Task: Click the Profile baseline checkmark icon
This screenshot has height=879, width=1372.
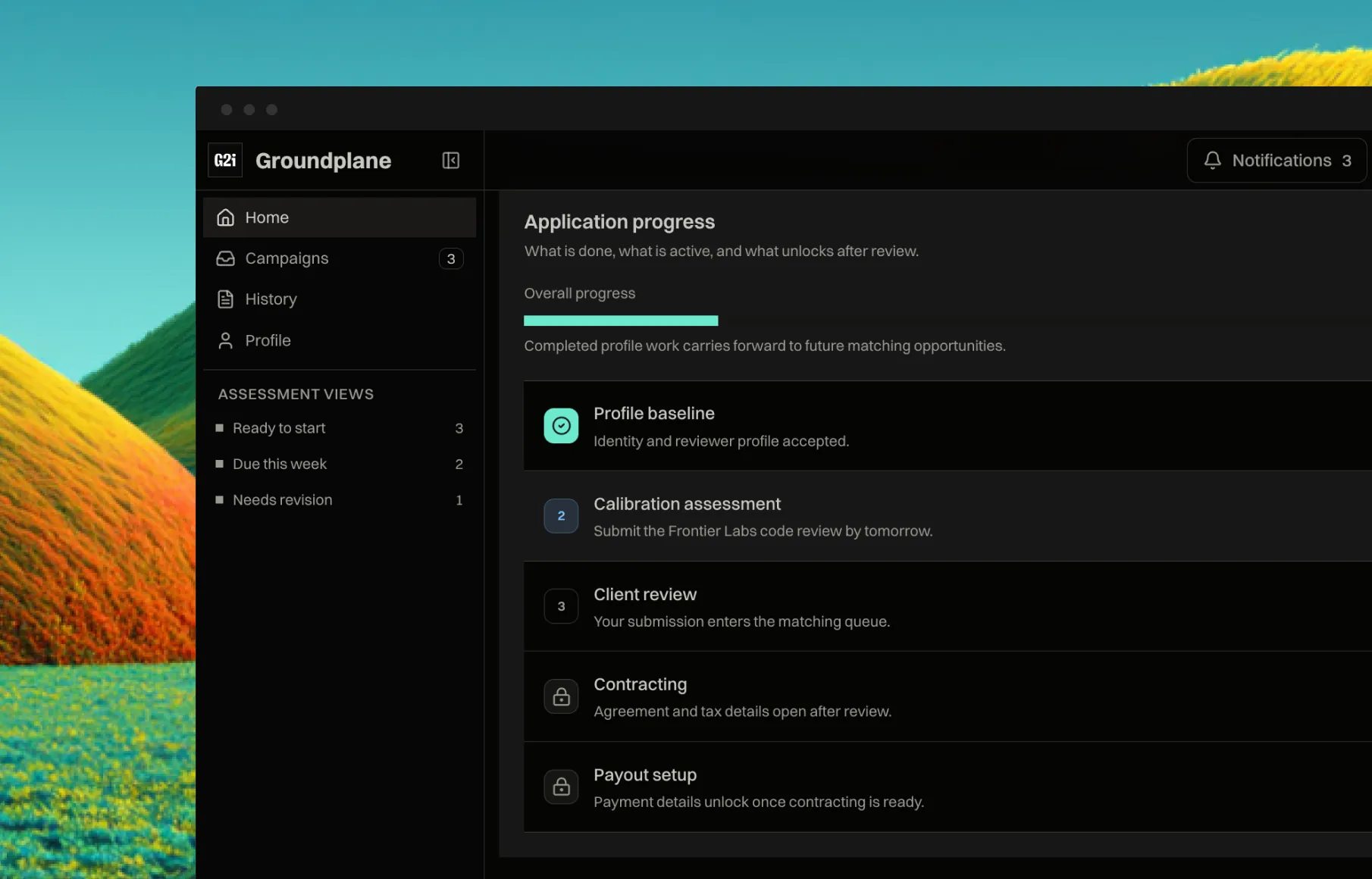Action: pos(561,426)
